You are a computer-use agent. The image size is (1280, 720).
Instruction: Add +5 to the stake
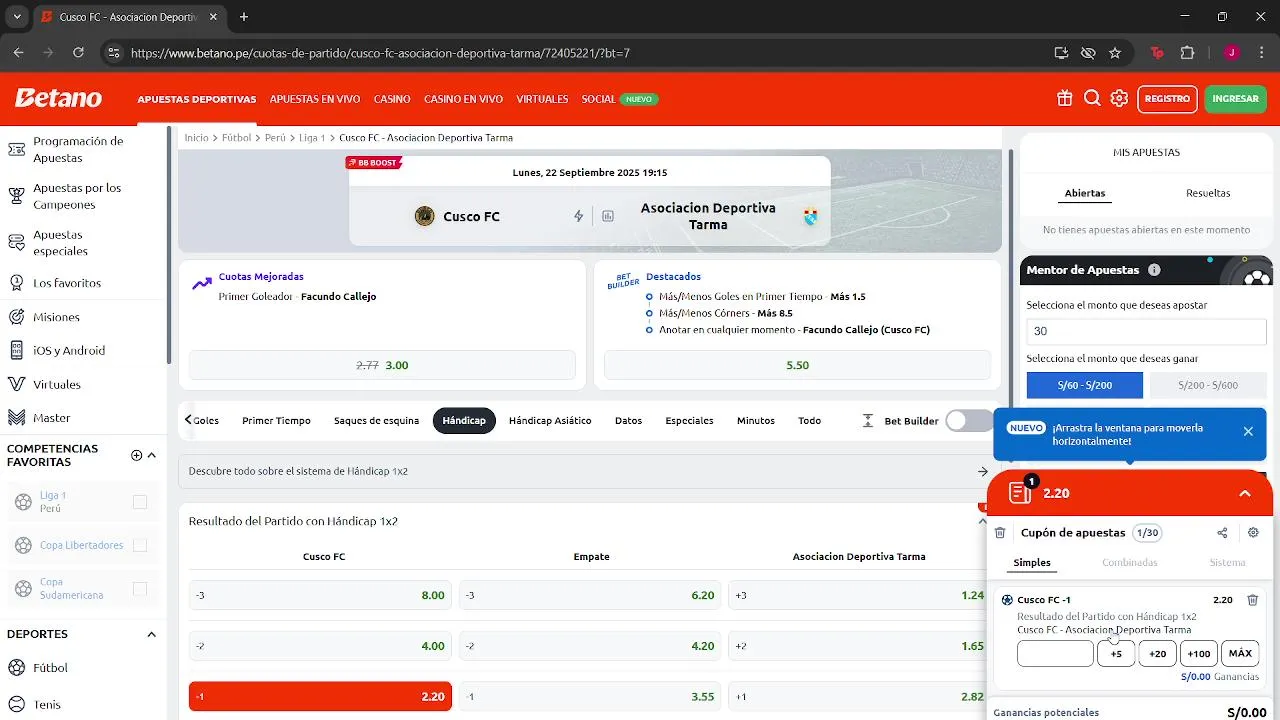click(x=1116, y=654)
